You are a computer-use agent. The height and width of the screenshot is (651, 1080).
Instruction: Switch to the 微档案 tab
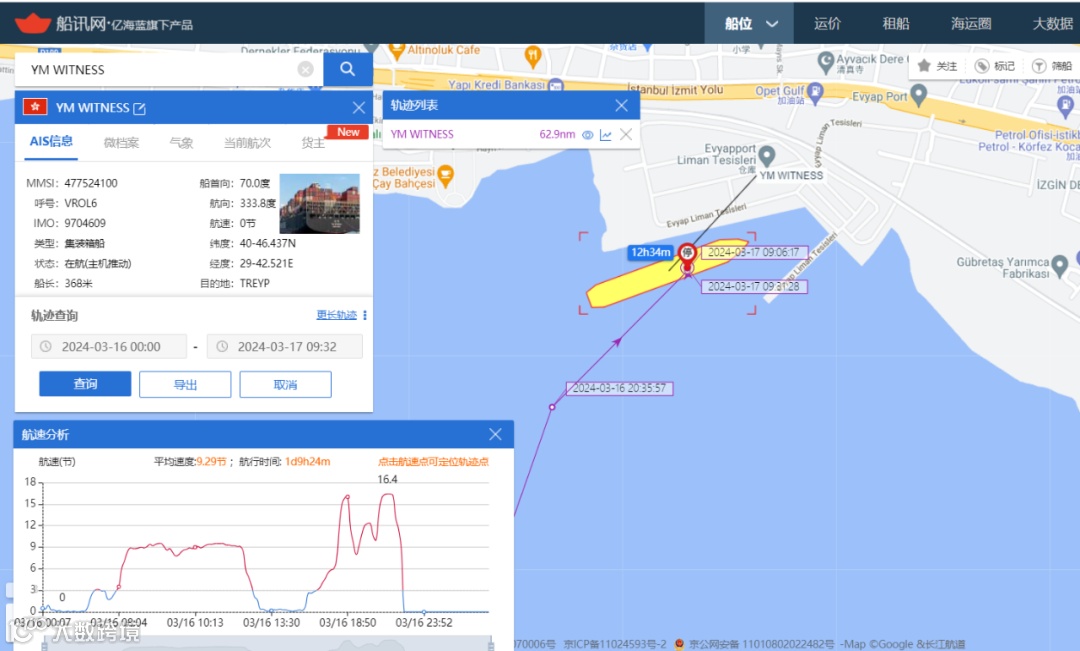pos(121,143)
